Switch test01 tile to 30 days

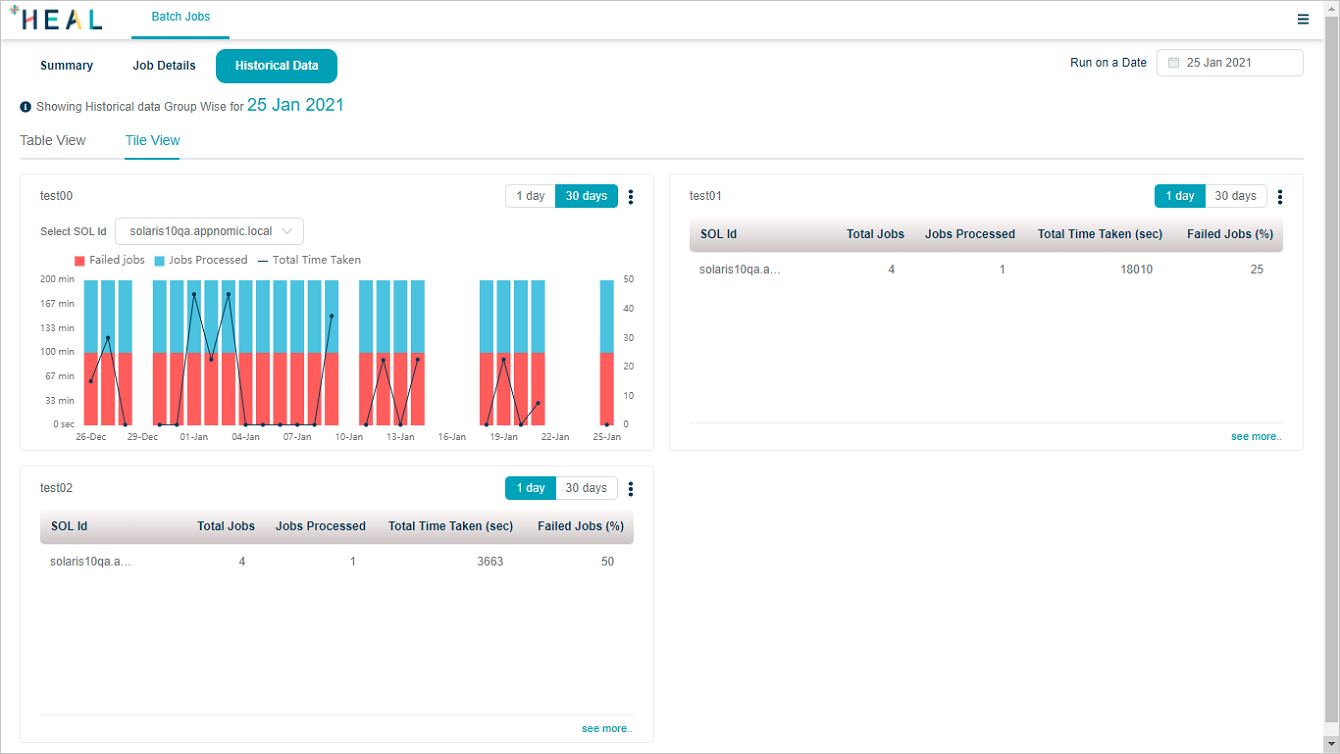coord(1235,196)
